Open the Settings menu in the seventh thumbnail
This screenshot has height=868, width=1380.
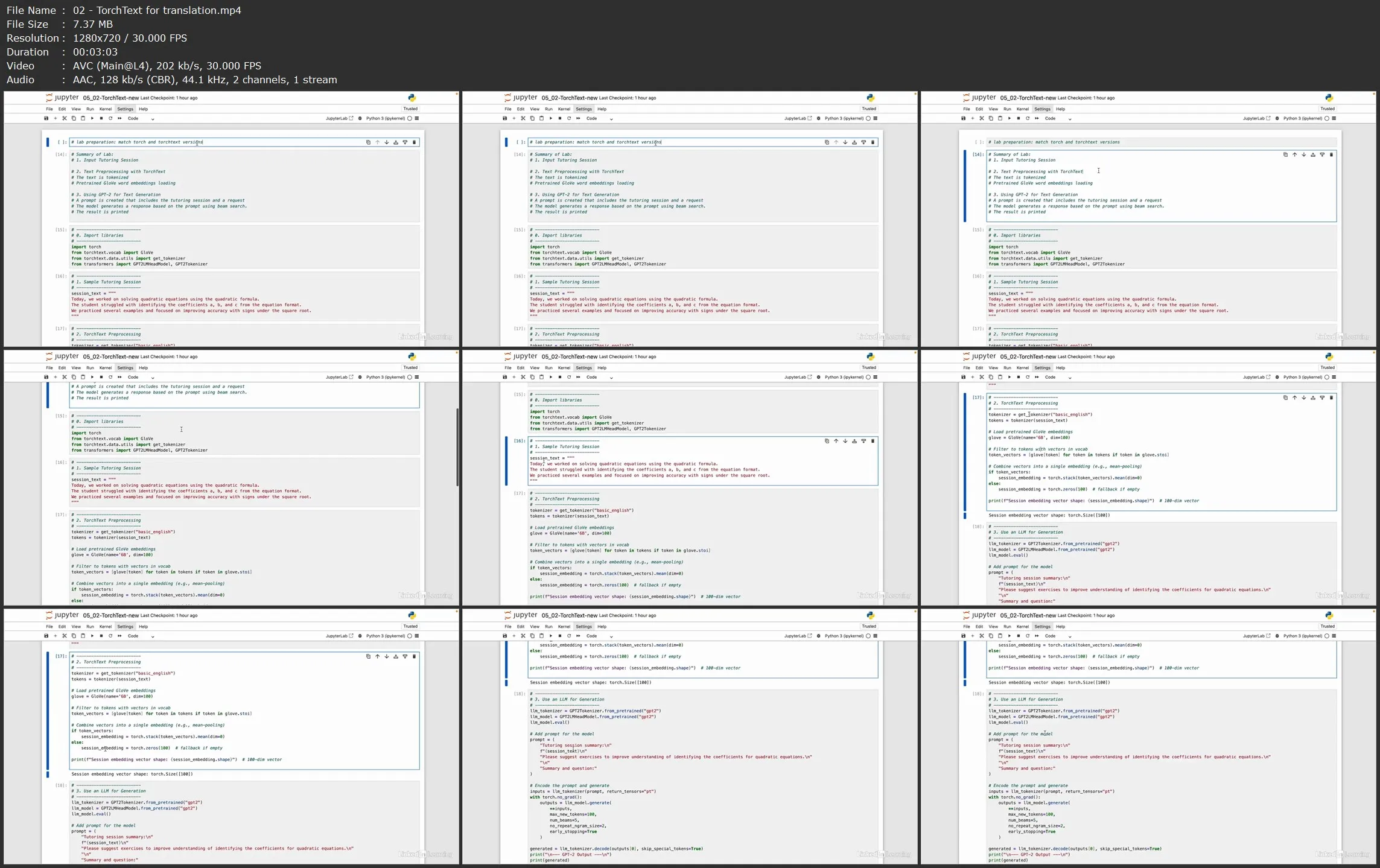(125, 627)
